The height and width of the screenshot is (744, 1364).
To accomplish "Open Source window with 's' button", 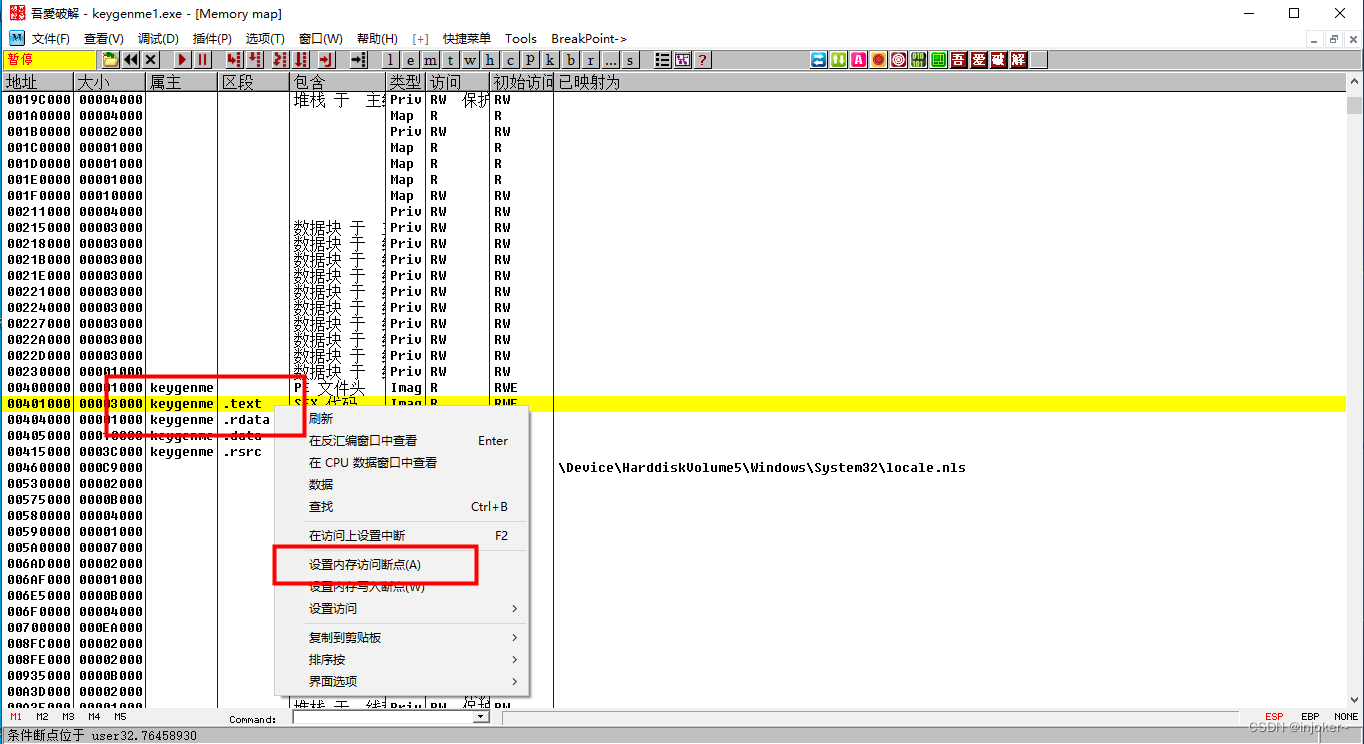I will point(630,60).
